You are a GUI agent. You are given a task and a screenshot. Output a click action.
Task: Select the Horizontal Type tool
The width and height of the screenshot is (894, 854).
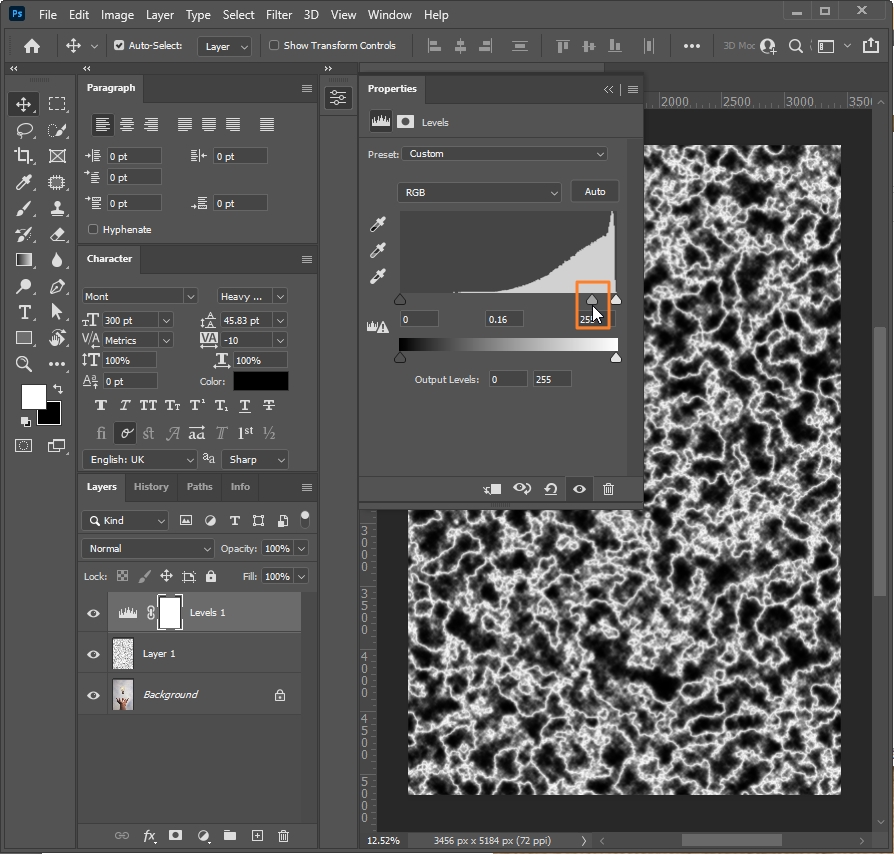point(24,312)
